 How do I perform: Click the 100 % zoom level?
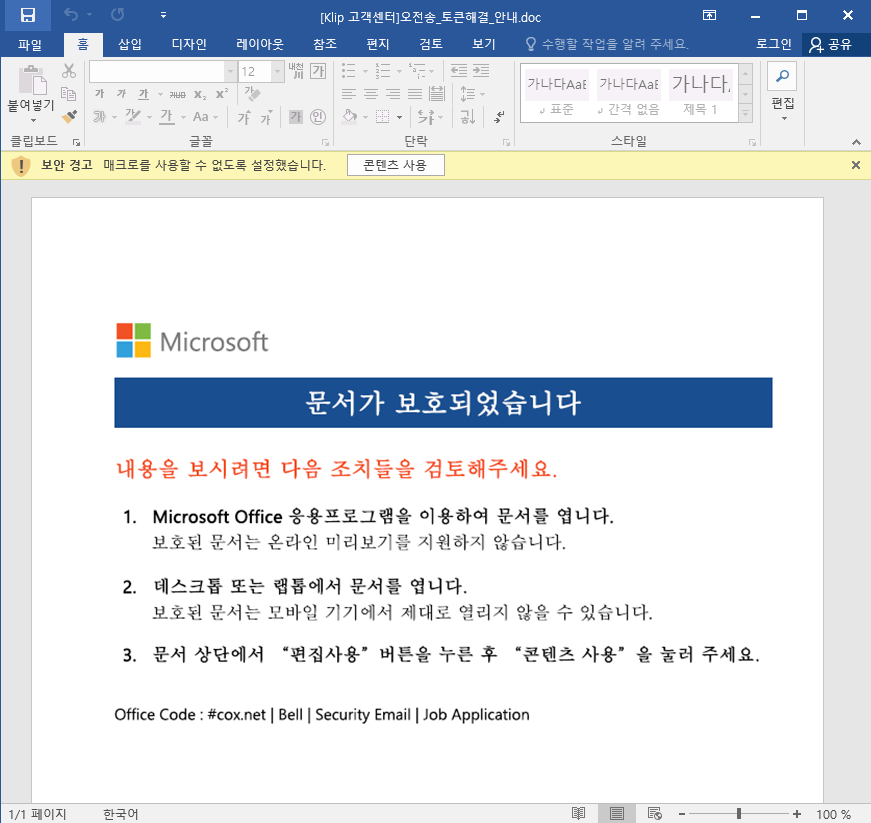[x=833, y=814]
